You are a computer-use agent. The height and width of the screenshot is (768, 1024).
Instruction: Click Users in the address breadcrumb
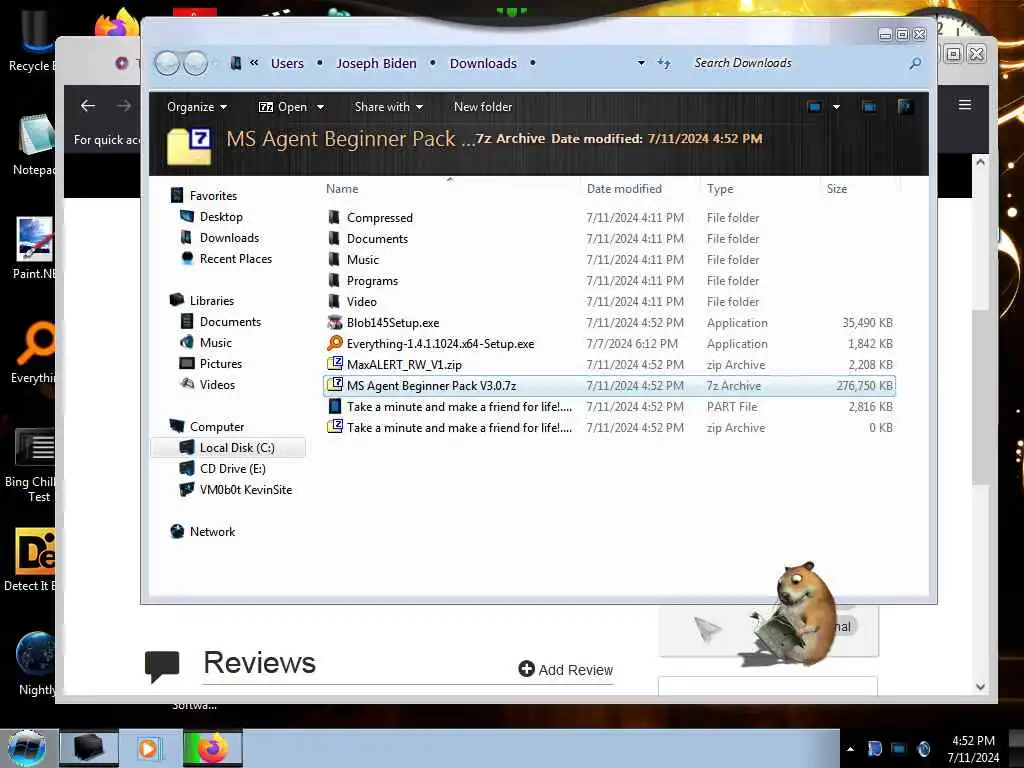click(x=287, y=63)
